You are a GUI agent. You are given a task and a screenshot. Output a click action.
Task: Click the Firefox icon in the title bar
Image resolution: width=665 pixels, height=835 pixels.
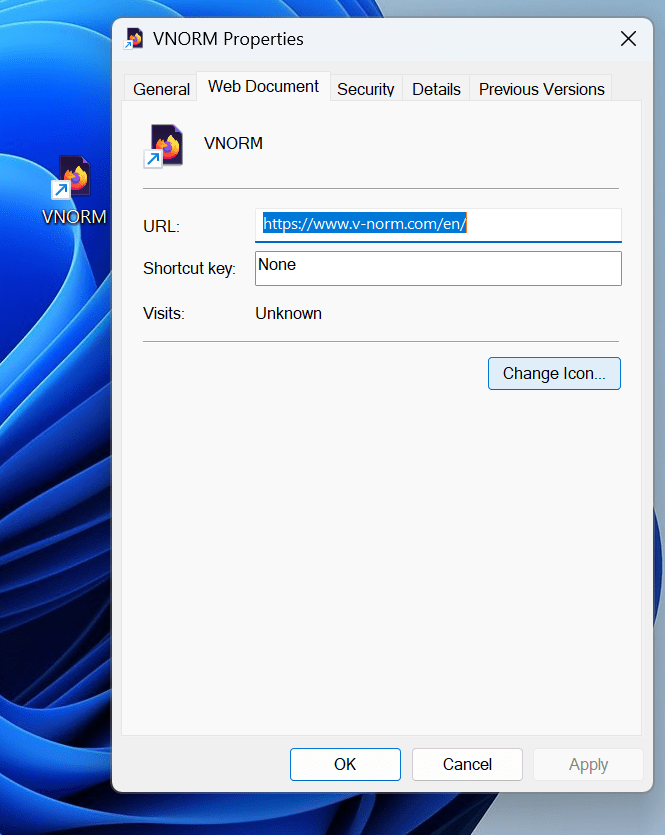(134, 39)
